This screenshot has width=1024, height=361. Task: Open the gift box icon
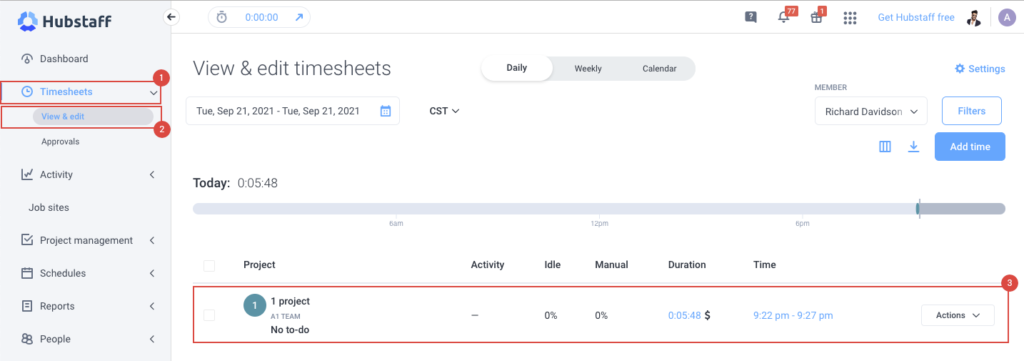[x=816, y=18]
